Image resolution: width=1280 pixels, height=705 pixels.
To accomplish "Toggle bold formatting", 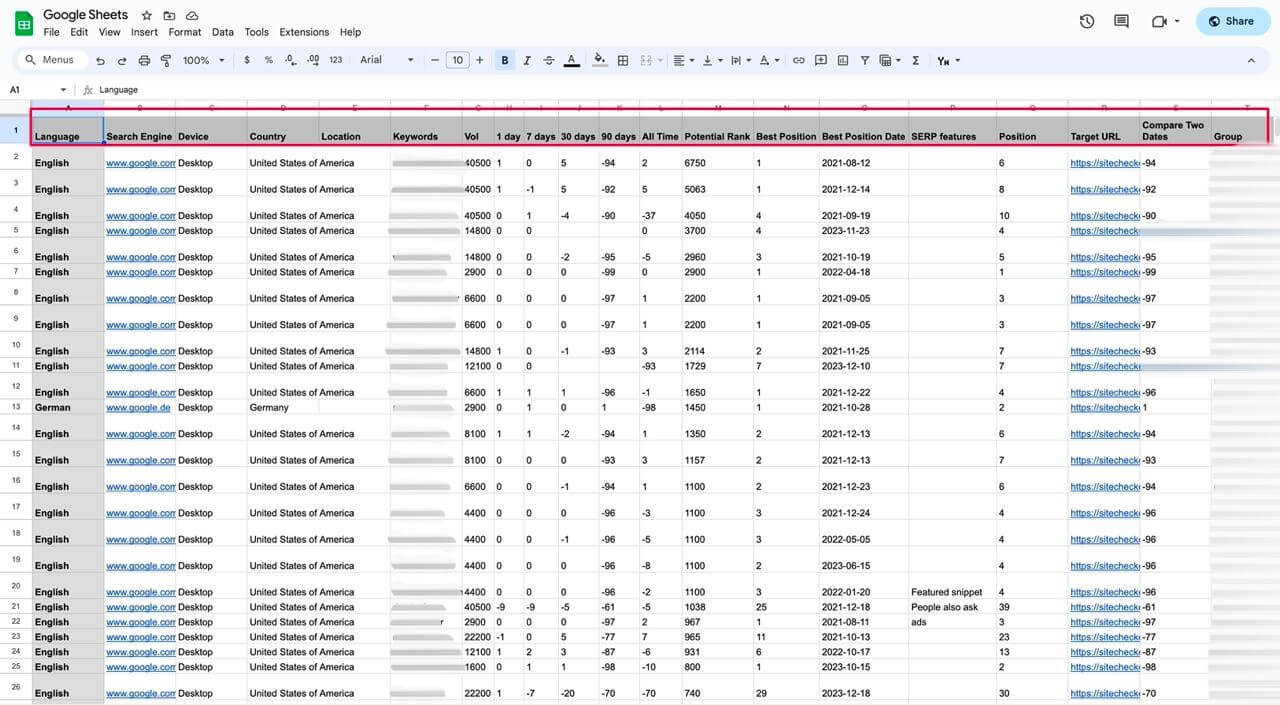I will (x=505, y=60).
